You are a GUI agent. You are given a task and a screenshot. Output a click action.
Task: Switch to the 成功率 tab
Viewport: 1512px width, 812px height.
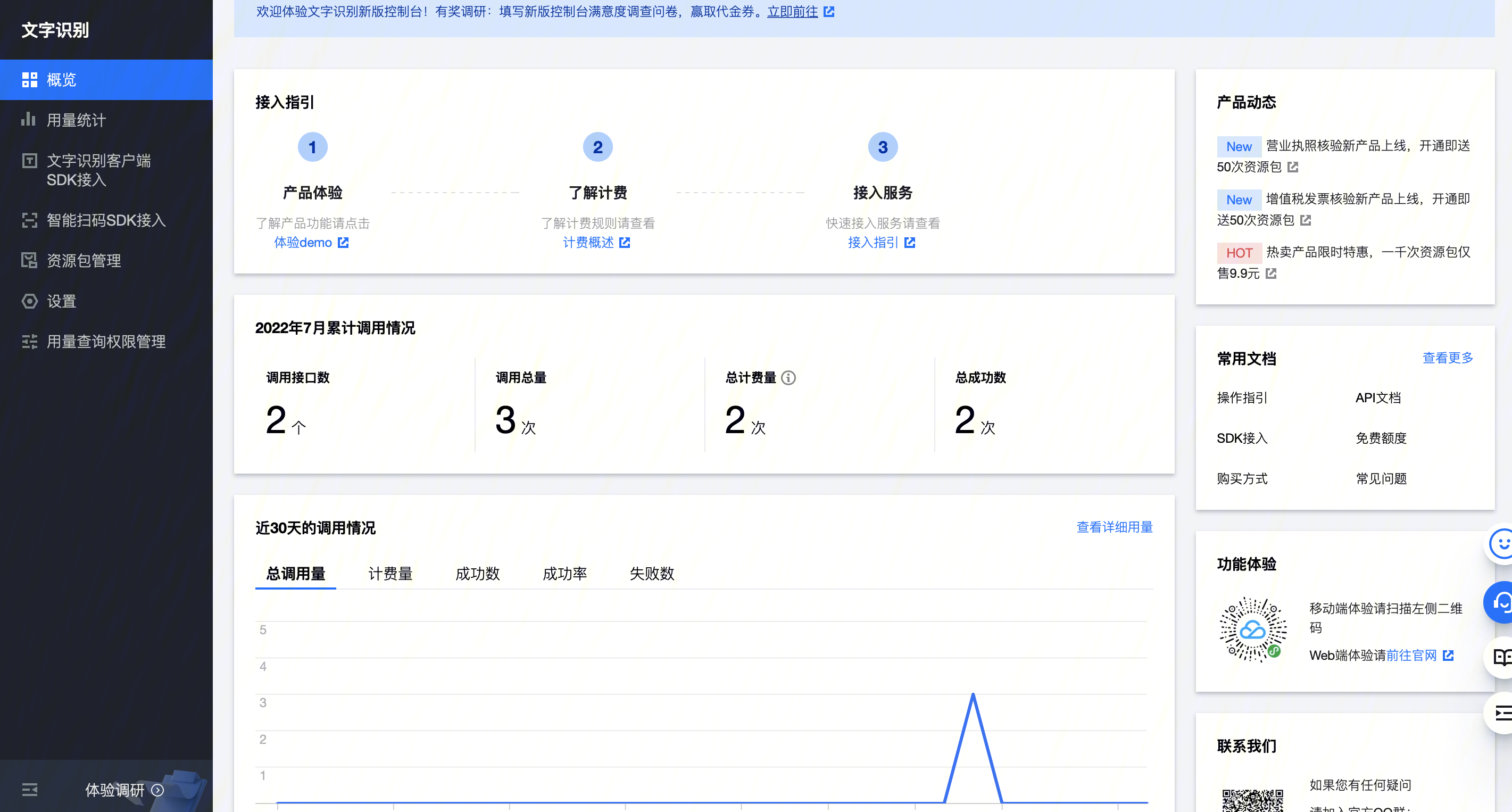point(564,574)
